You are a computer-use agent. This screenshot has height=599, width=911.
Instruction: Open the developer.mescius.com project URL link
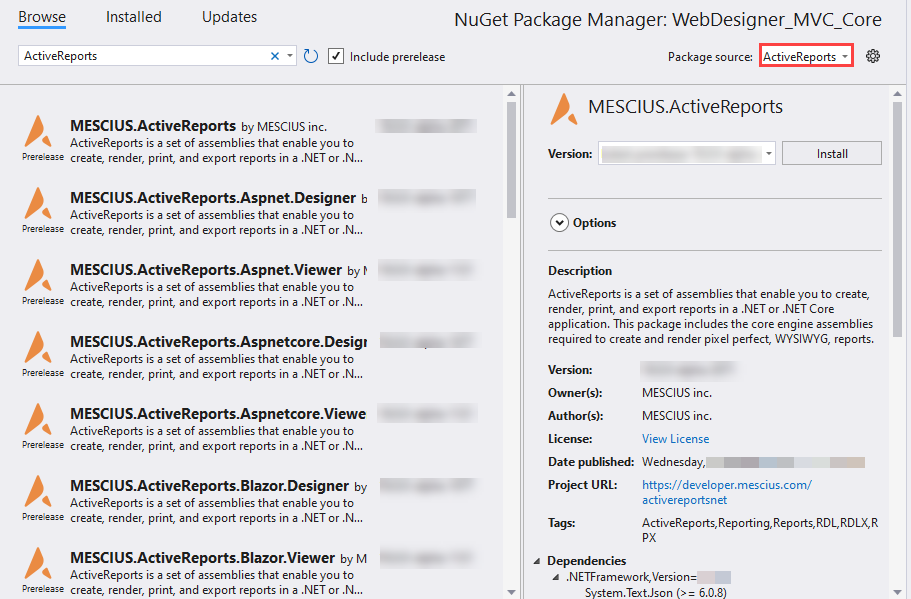click(727, 492)
